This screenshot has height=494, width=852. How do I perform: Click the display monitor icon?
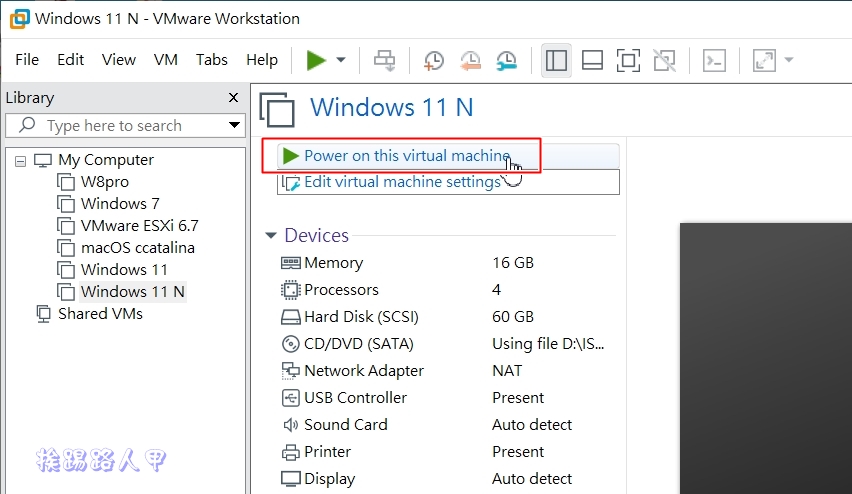click(x=291, y=479)
